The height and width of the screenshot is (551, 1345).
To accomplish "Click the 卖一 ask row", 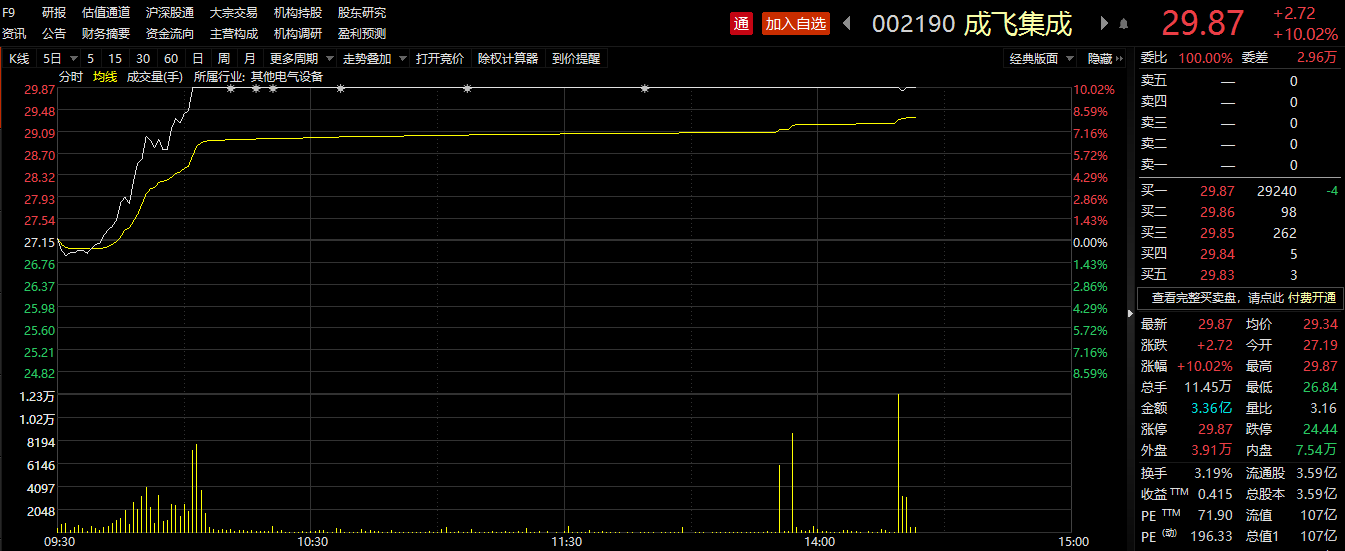I will 1240,165.
